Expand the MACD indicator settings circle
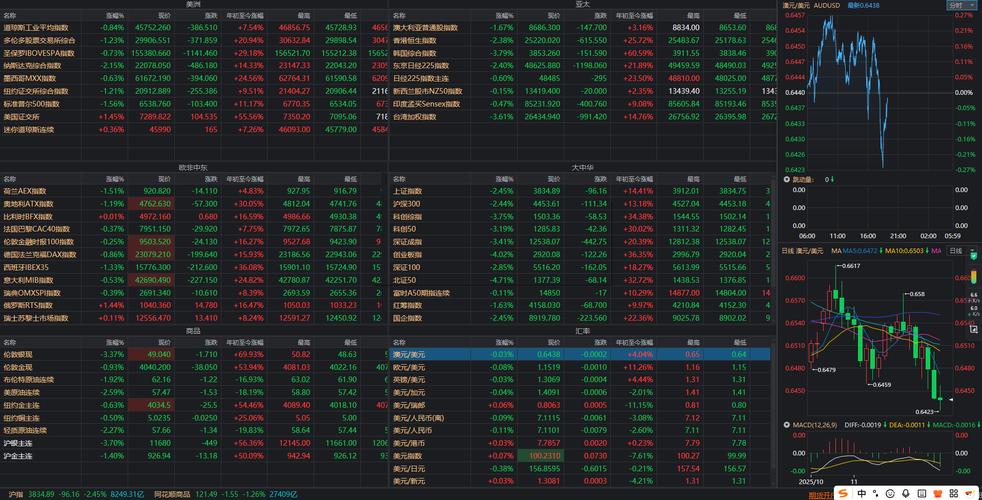This screenshot has width=982, height=500. click(785, 424)
